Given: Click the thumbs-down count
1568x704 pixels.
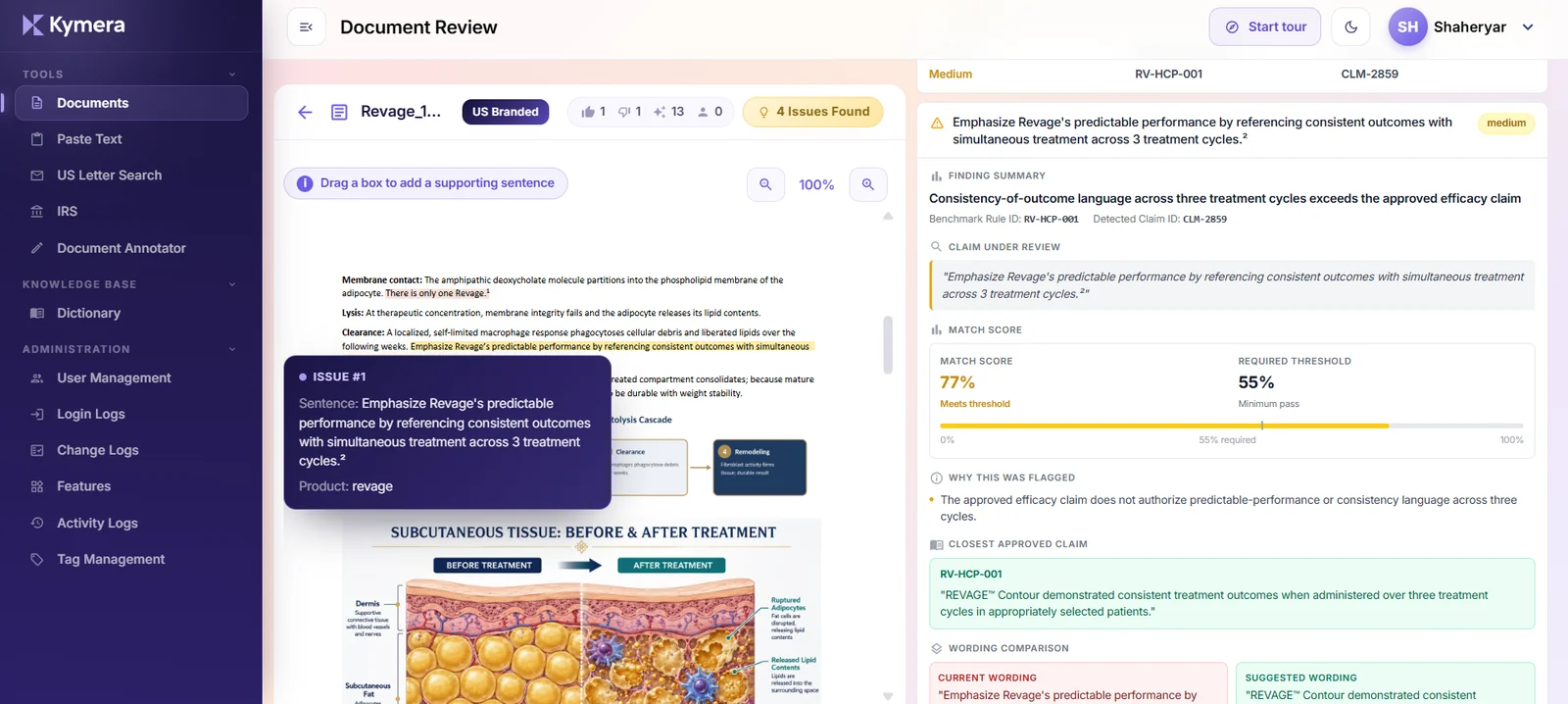Looking at the screenshot, I should [629, 112].
